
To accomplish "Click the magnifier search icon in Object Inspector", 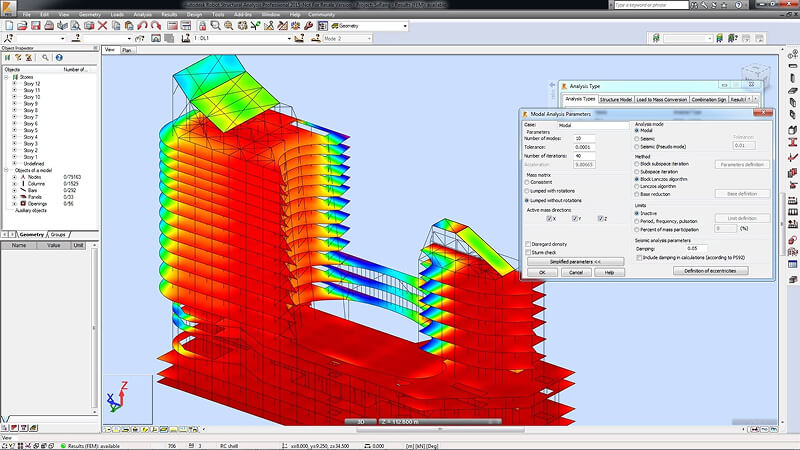I will coord(45,58).
